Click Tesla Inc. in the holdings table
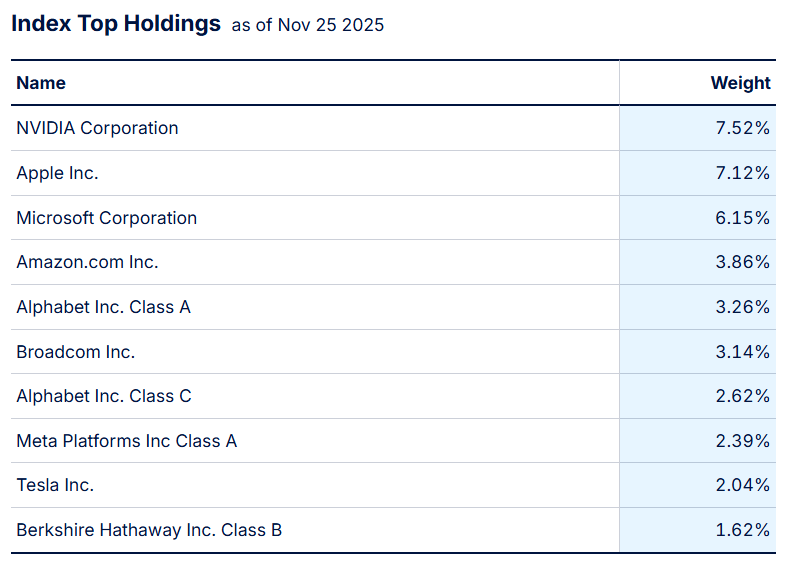Viewport: 786px width, 565px height. pos(55,485)
